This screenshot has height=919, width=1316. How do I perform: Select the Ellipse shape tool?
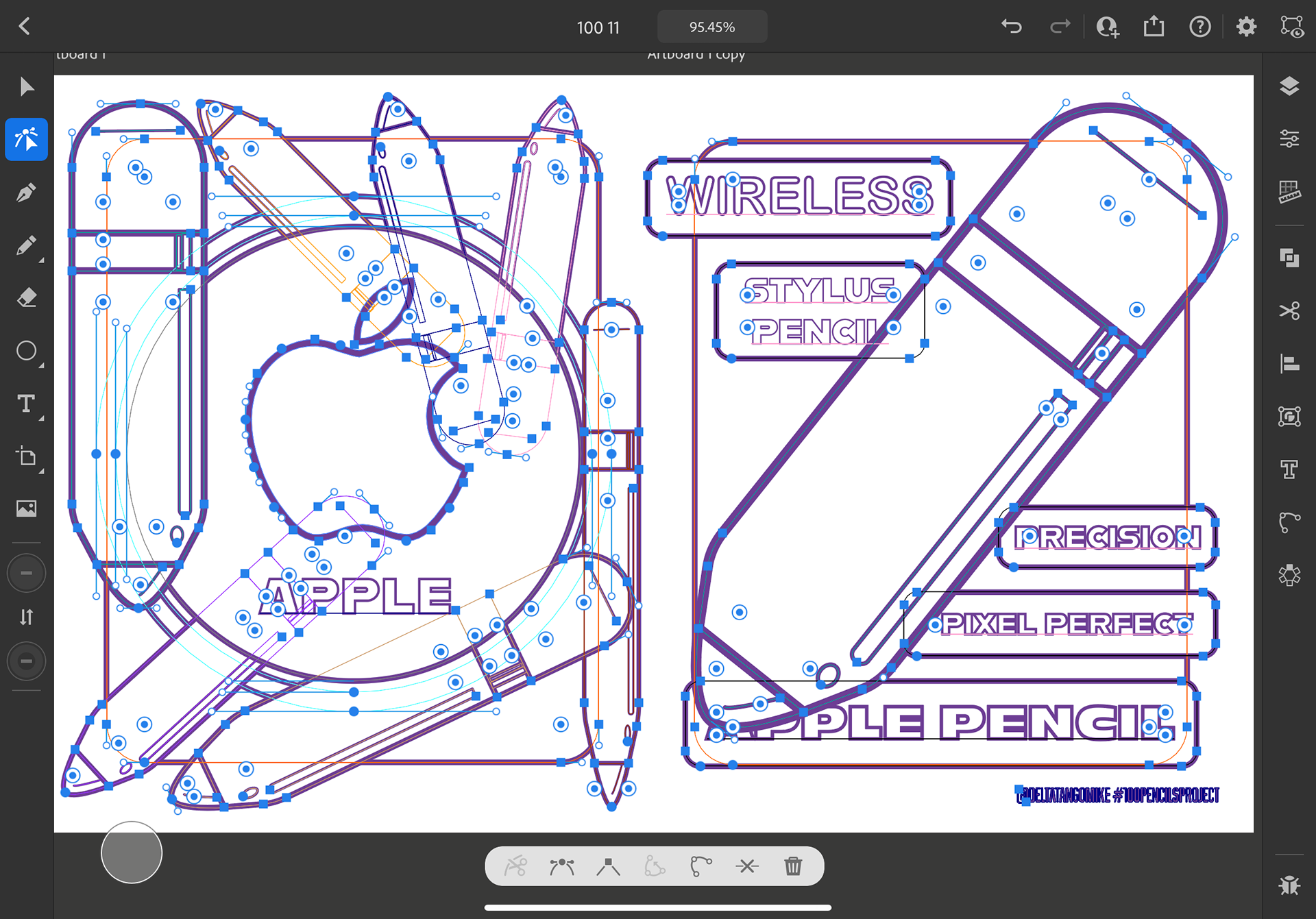26,351
